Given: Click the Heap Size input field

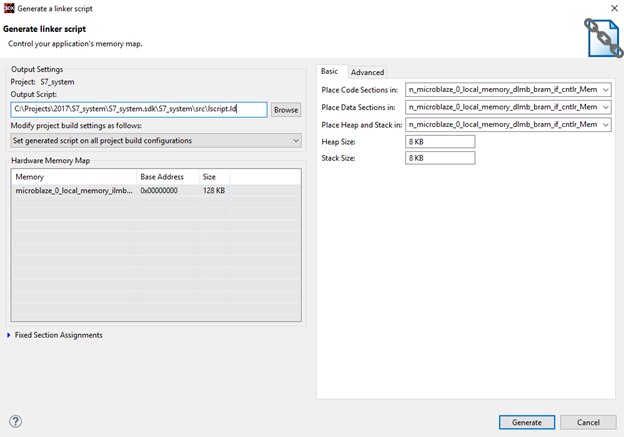Looking at the screenshot, I should 440,141.
